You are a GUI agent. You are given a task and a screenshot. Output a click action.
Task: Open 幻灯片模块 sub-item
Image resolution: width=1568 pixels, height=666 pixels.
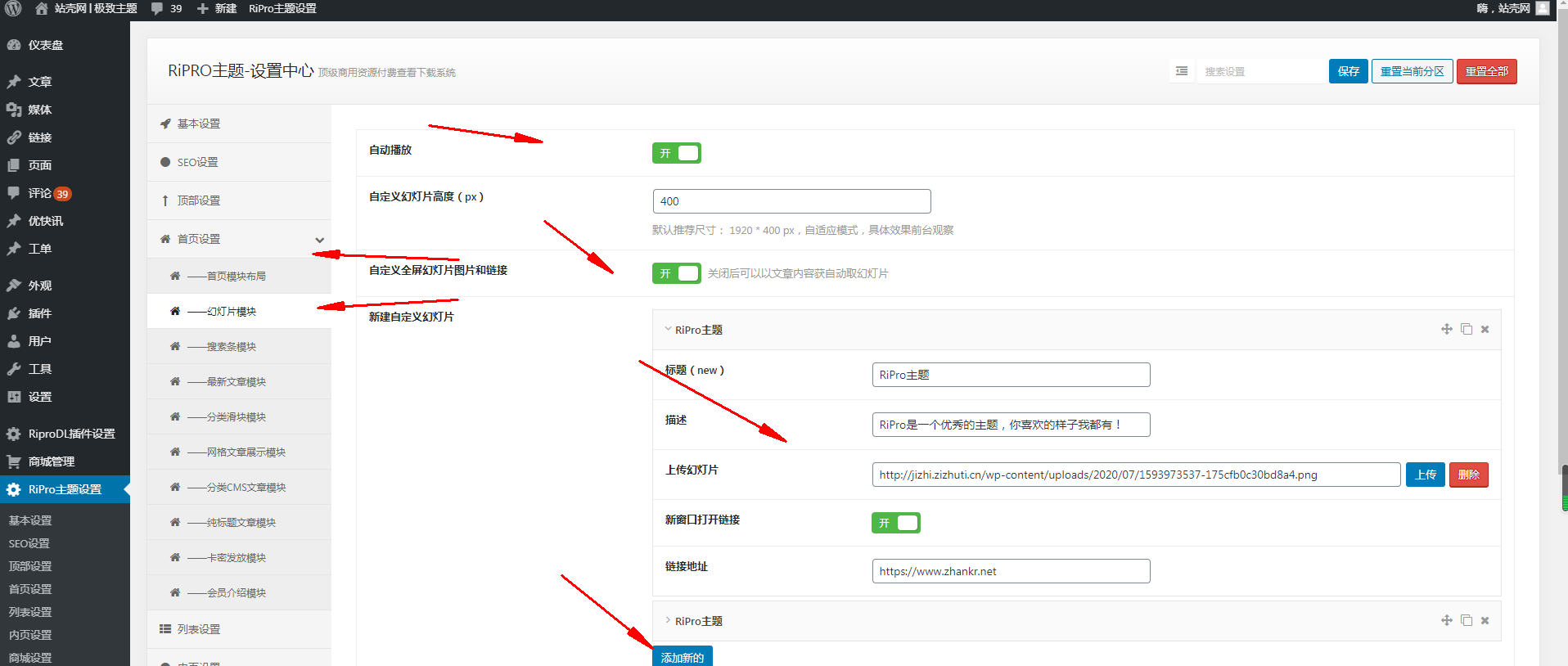pyautogui.click(x=239, y=311)
